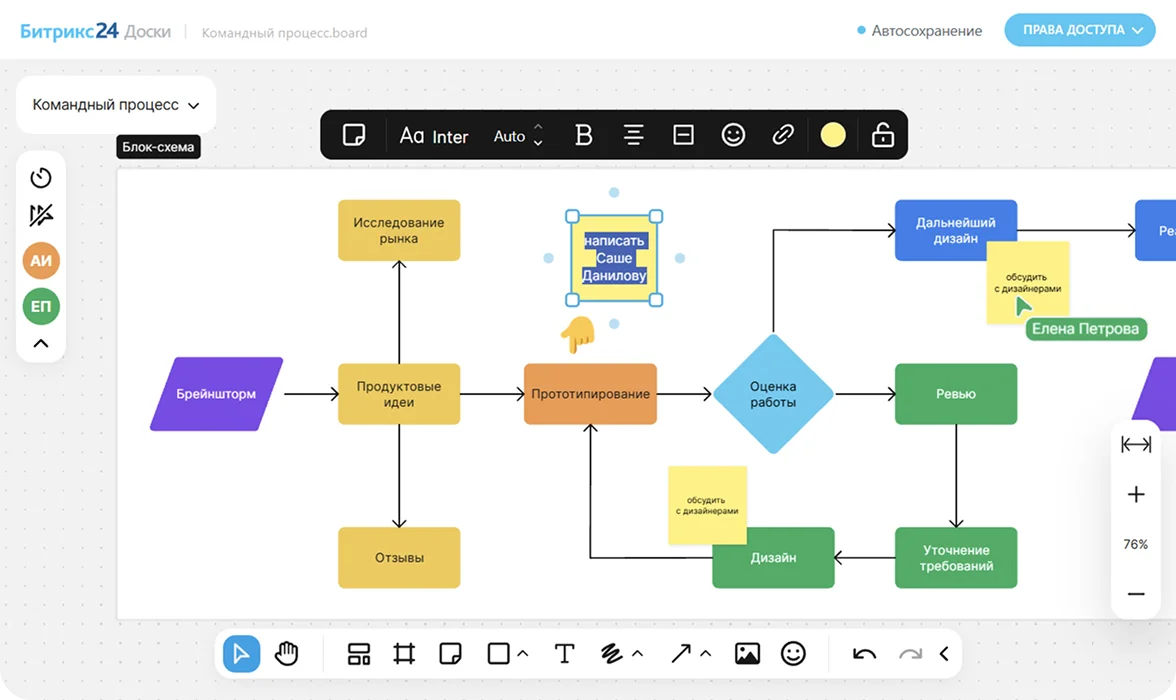This screenshot has width=1176, height=700.
Task: Expand the shape tool options chevron
Action: click(523, 654)
